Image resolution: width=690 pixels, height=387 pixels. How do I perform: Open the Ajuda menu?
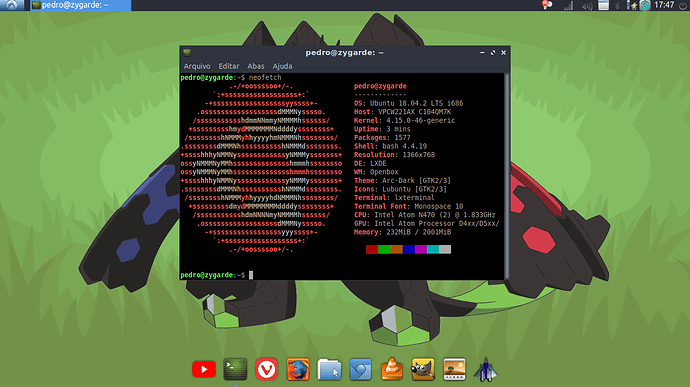pyautogui.click(x=282, y=66)
